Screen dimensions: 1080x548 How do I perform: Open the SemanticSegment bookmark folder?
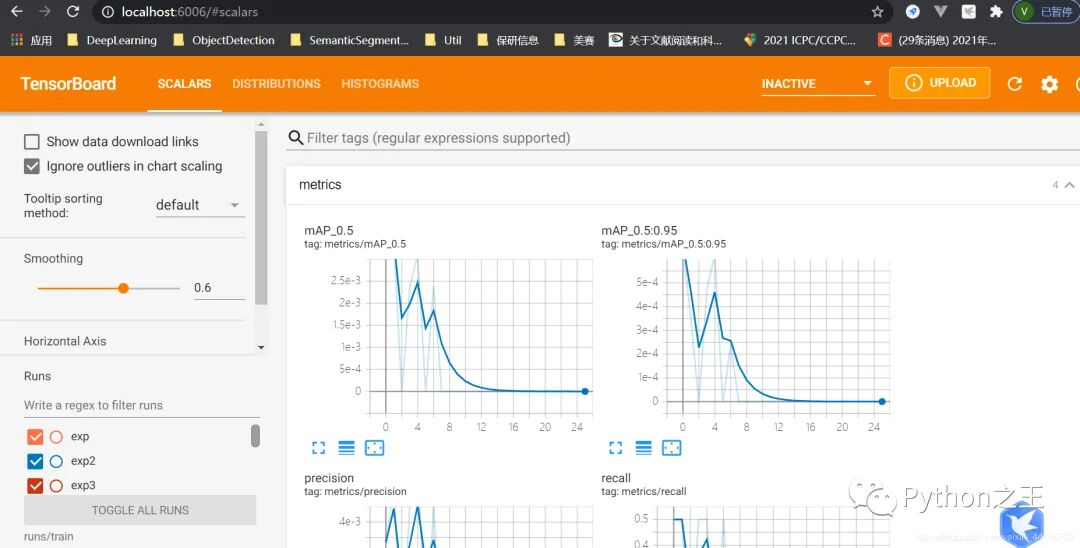[x=350, y=40]
